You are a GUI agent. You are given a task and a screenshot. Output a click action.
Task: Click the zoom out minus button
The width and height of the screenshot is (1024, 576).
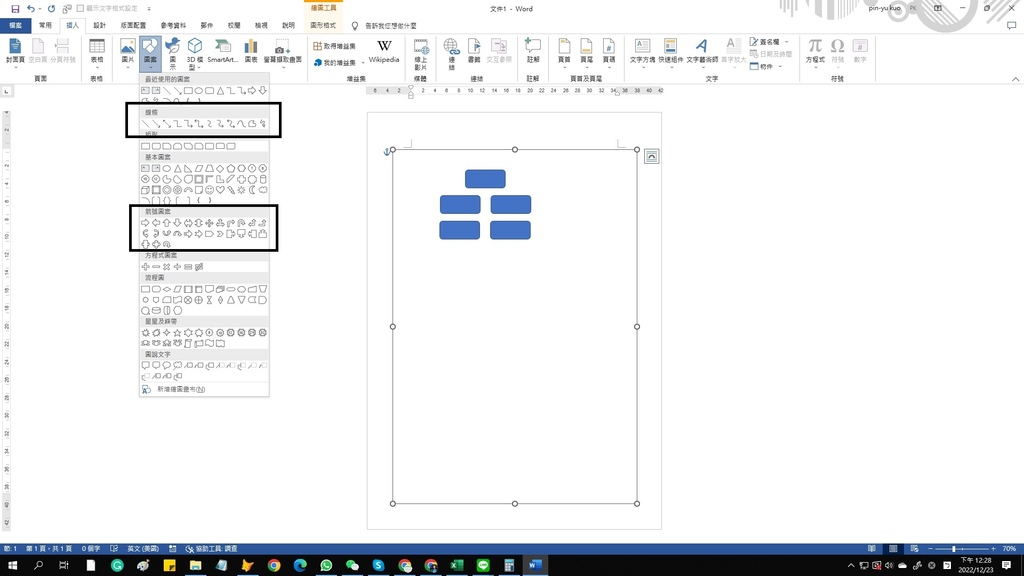(930, 549)
